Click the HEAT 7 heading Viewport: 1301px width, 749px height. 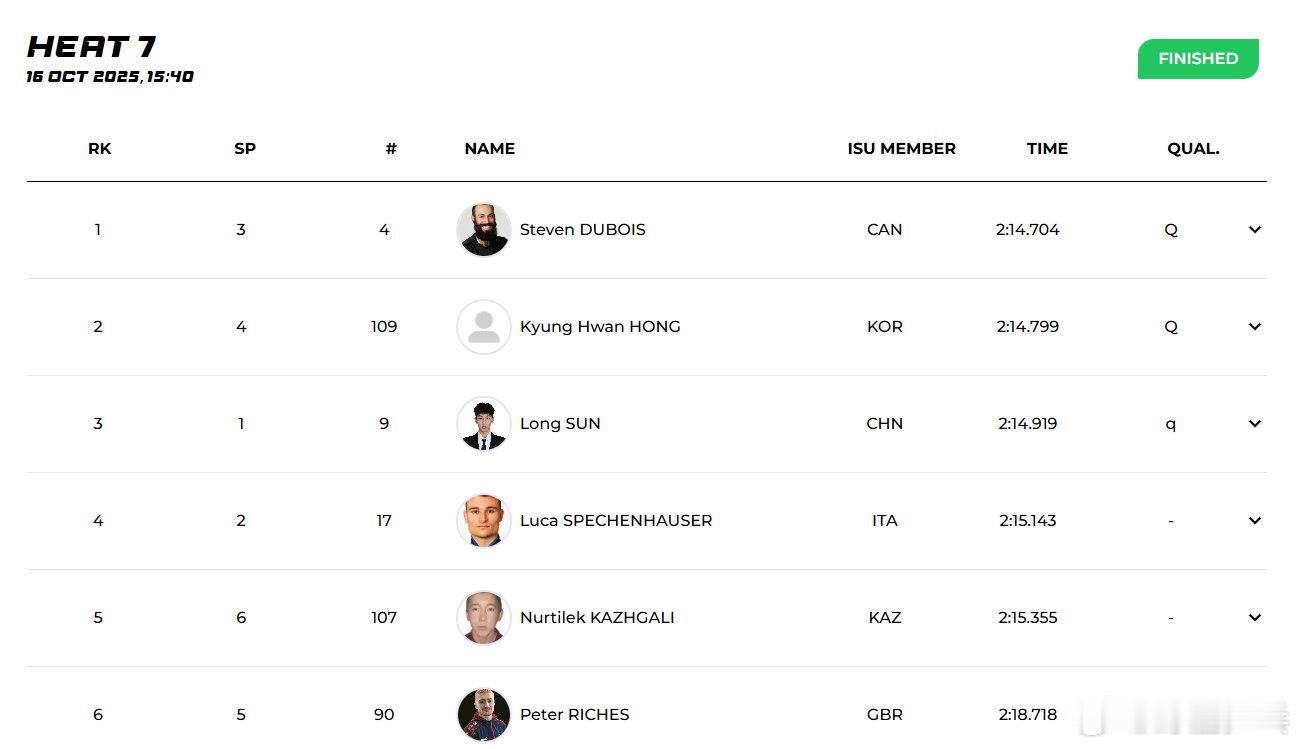point(92,47)
